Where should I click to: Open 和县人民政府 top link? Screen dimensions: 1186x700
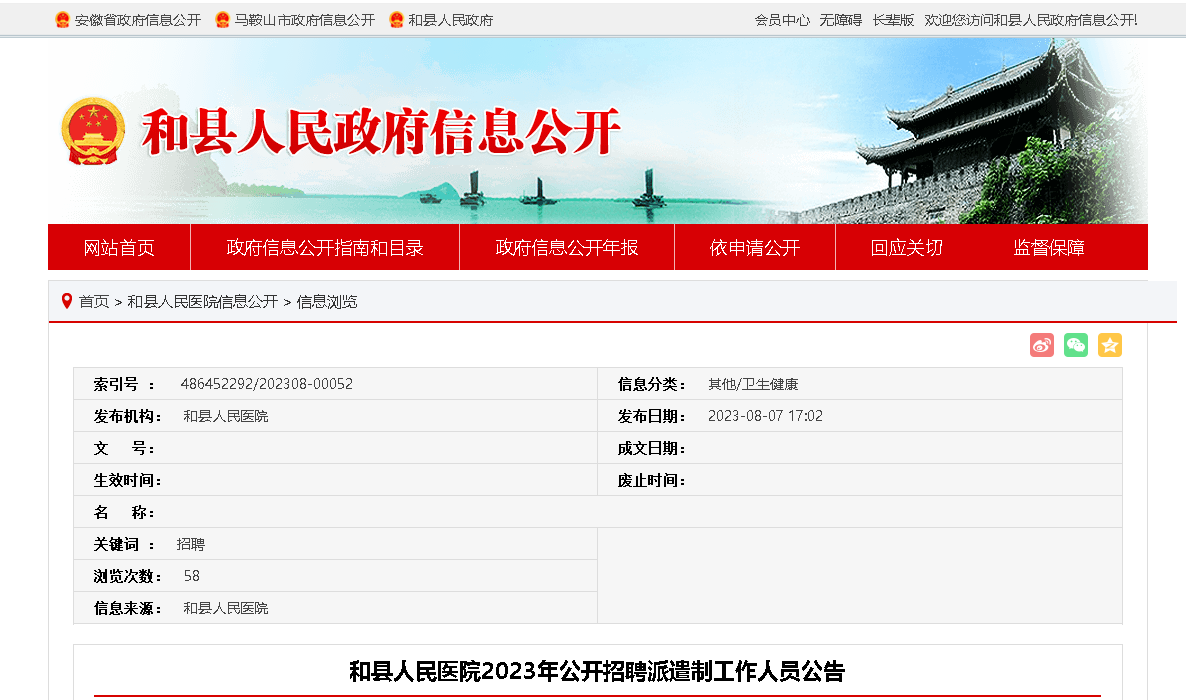tap(451, 20)
